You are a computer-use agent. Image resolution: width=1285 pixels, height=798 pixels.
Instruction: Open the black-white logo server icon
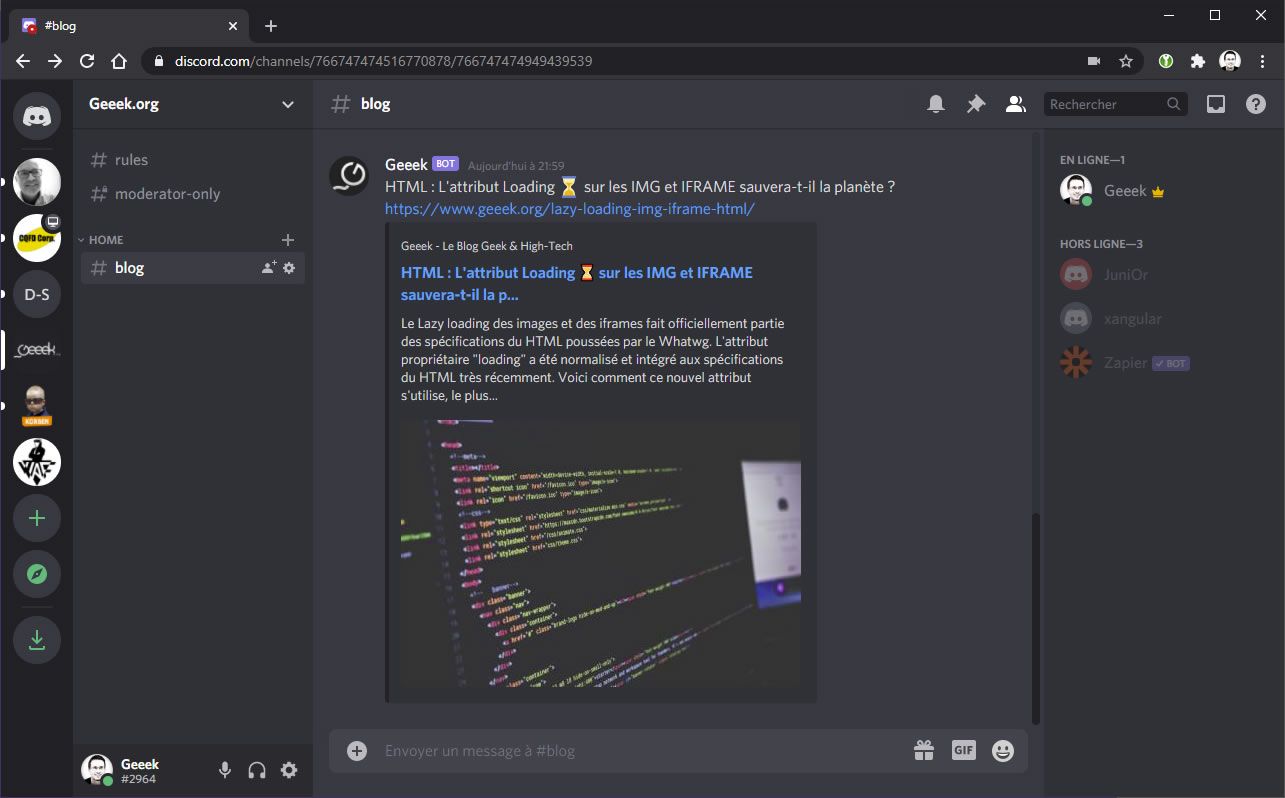coord(37,462)
